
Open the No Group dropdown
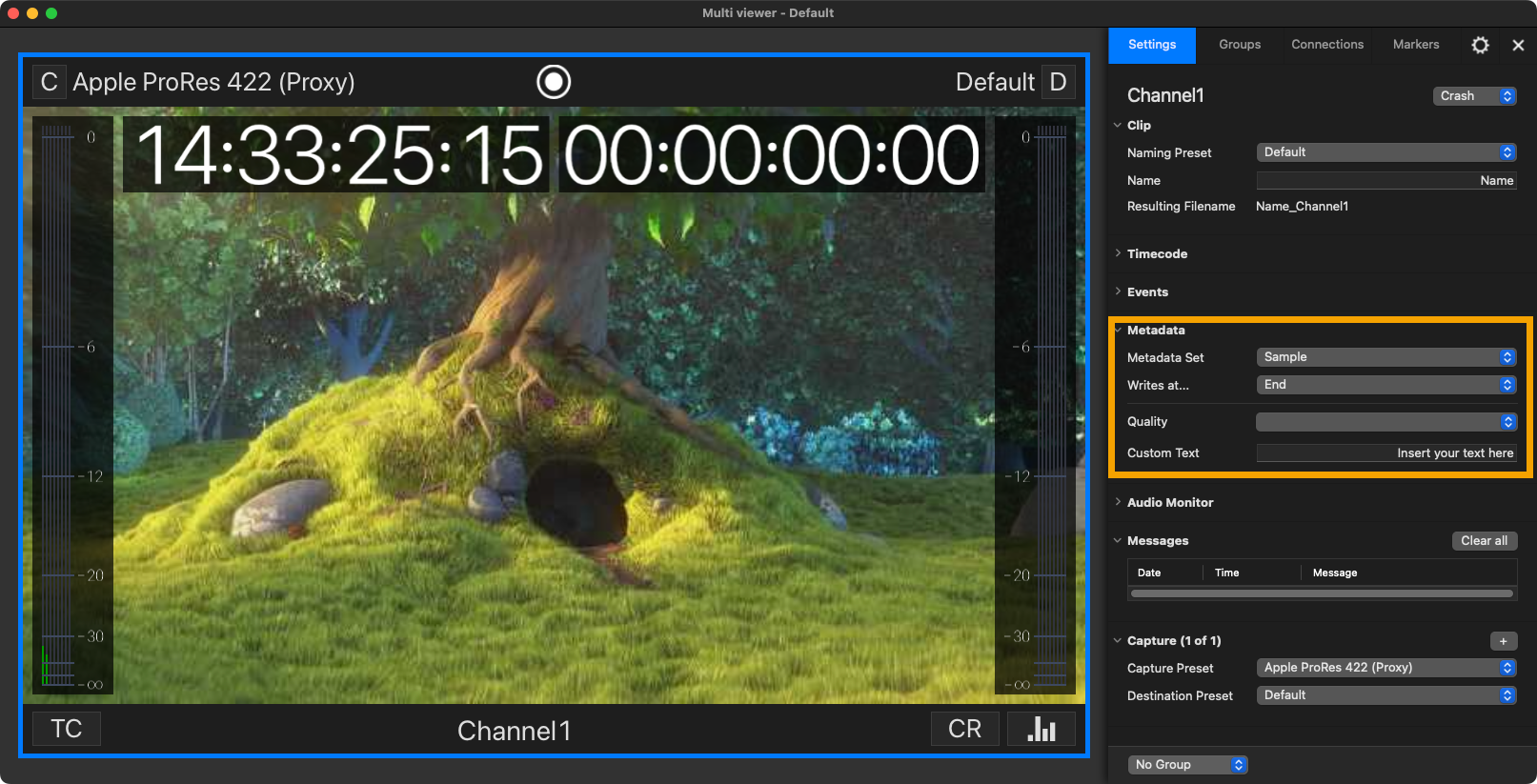pos(1187,765)
